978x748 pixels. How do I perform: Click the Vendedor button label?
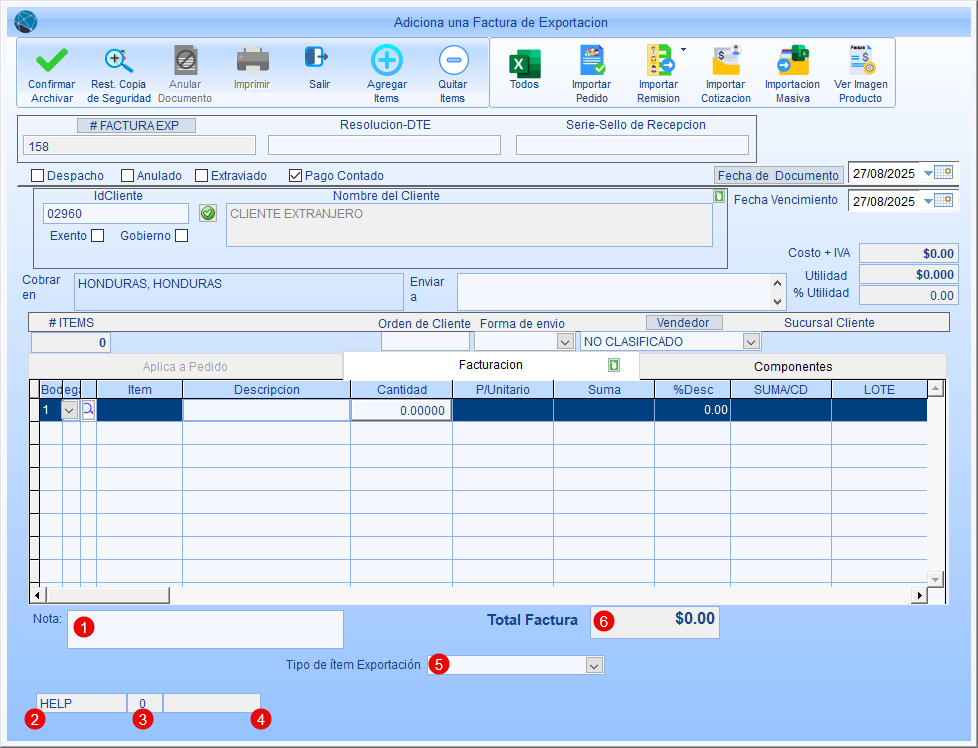coord(684,323)
